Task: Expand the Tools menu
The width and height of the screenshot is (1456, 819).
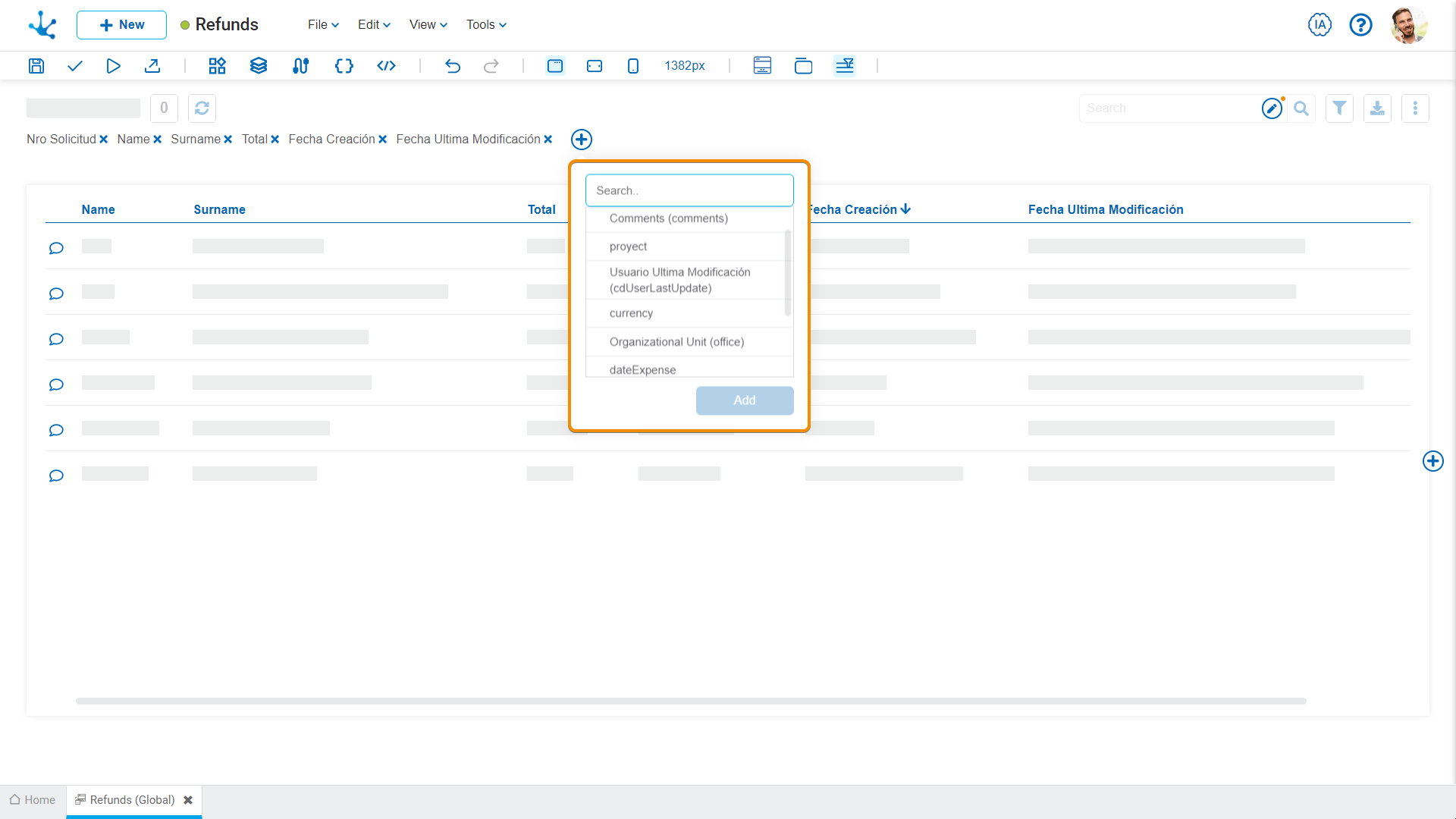Action: [x=486, y=25]
